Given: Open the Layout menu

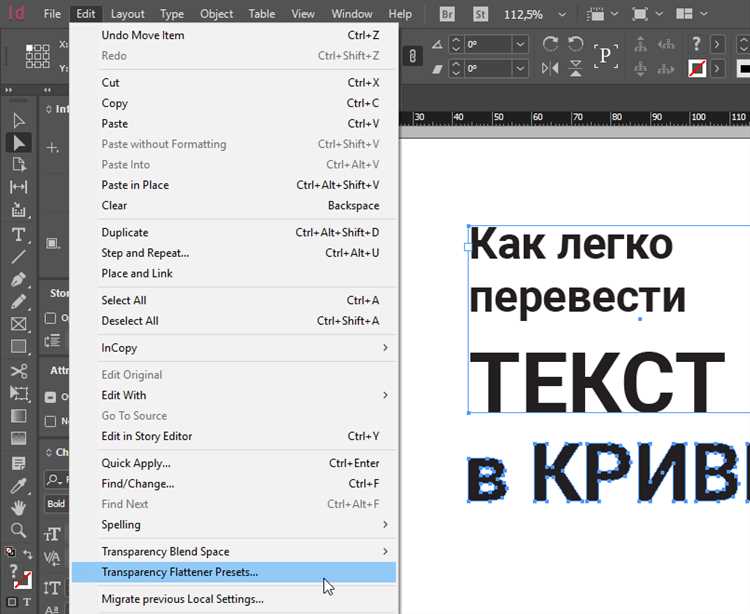Looking at the screenshot, I should tap(127, 15).
